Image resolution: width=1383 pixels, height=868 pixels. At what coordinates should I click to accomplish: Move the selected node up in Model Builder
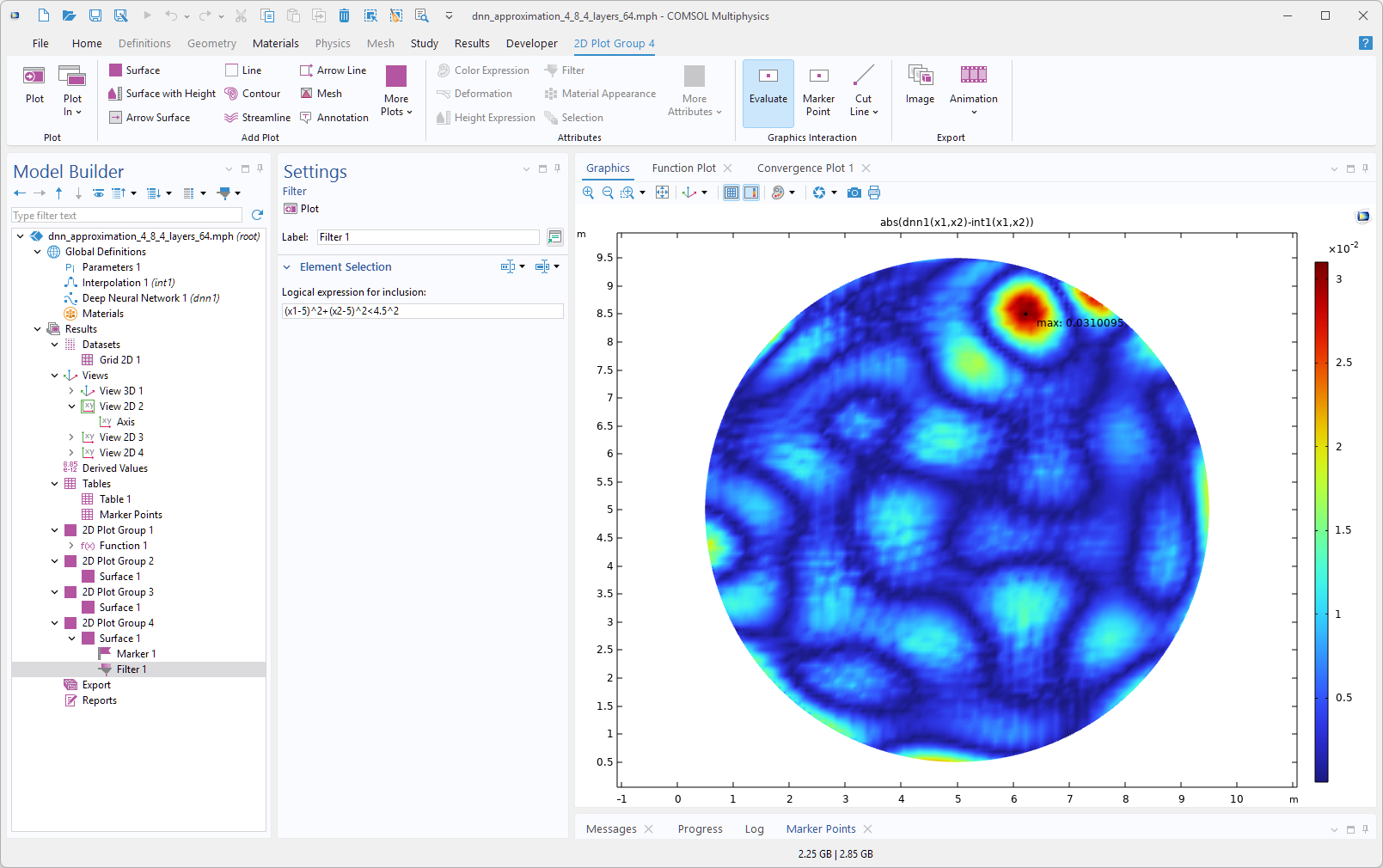[x=58, y=193]
